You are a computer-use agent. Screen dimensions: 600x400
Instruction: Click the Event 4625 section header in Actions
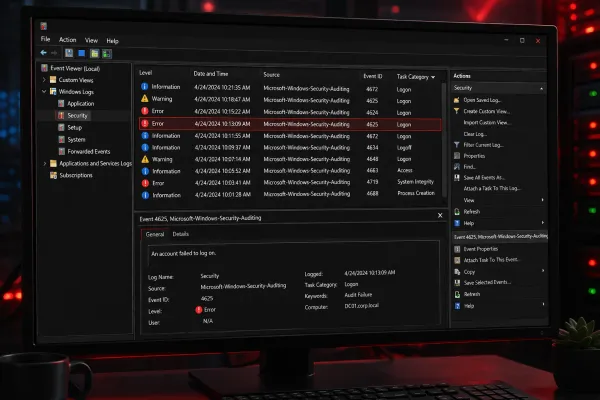[500, 237]
